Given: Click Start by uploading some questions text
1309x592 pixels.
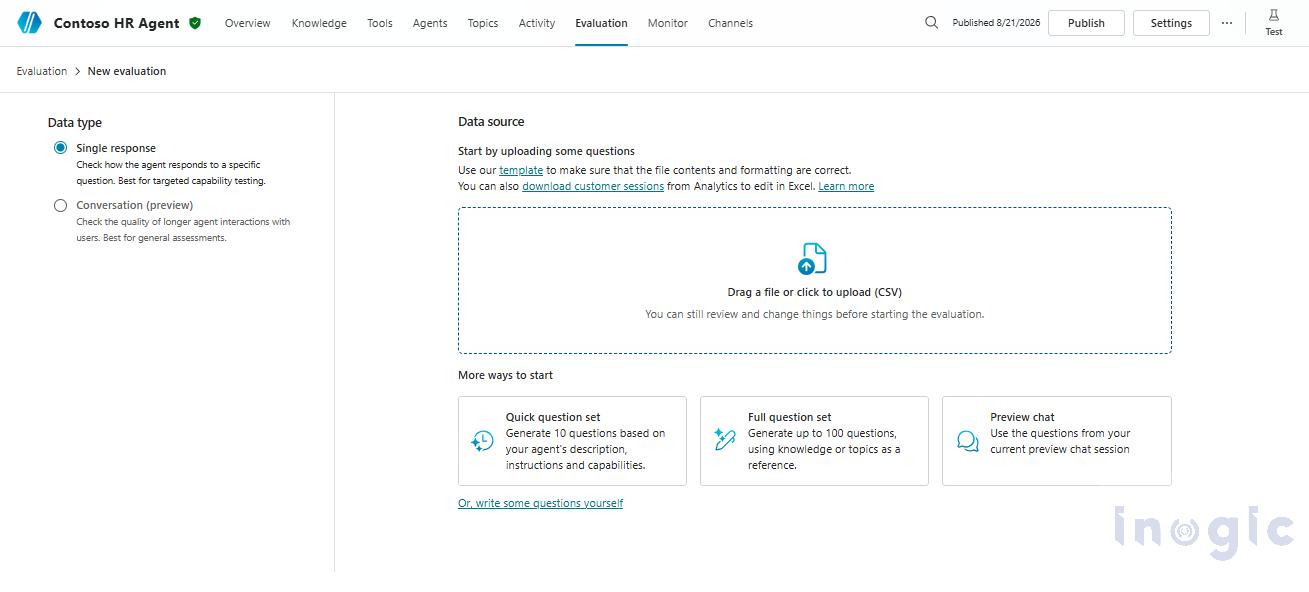Looking at the screenshot, I should point(546,151).
